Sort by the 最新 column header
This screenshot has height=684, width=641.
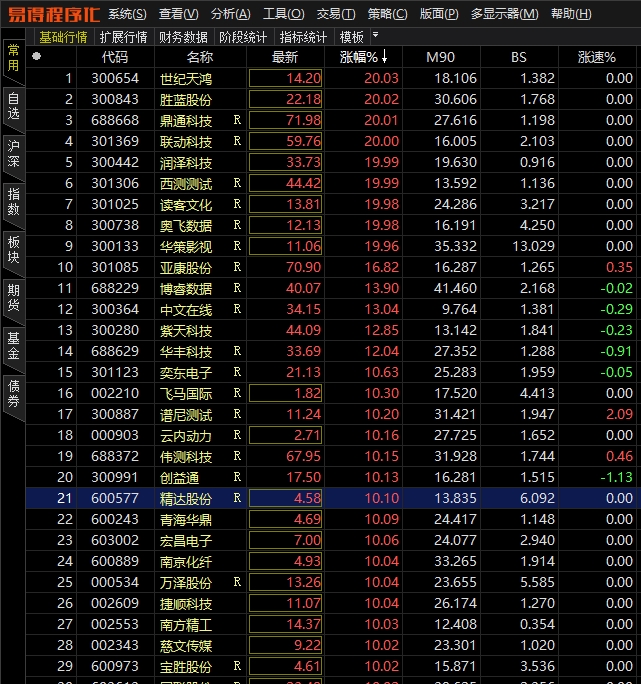coord(285,57)
